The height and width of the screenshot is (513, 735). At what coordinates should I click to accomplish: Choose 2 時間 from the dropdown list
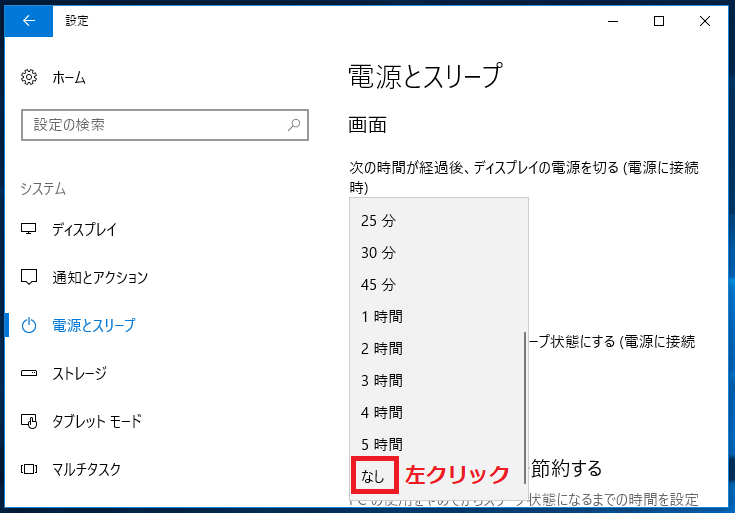(x=439, y=348)
